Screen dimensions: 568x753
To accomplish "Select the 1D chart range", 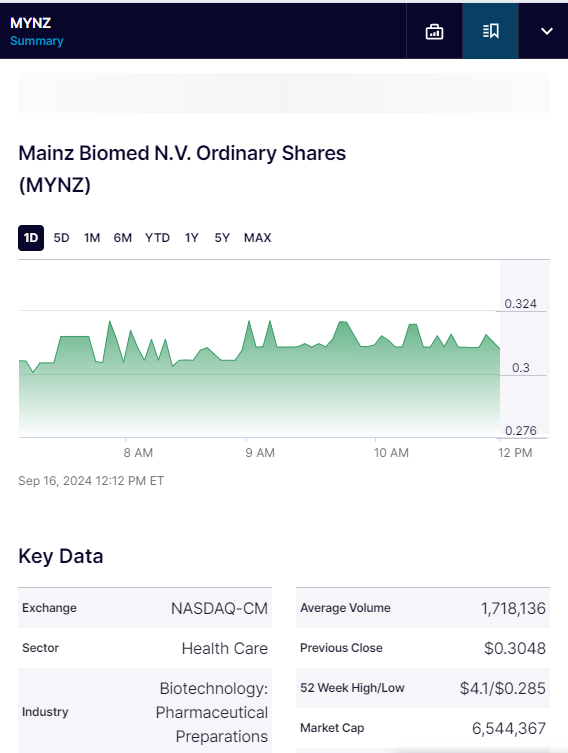I will (x=31, y=238).
